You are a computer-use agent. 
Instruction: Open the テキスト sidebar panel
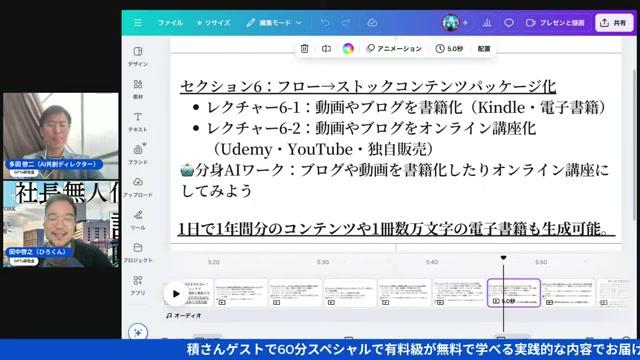(138, 122)
